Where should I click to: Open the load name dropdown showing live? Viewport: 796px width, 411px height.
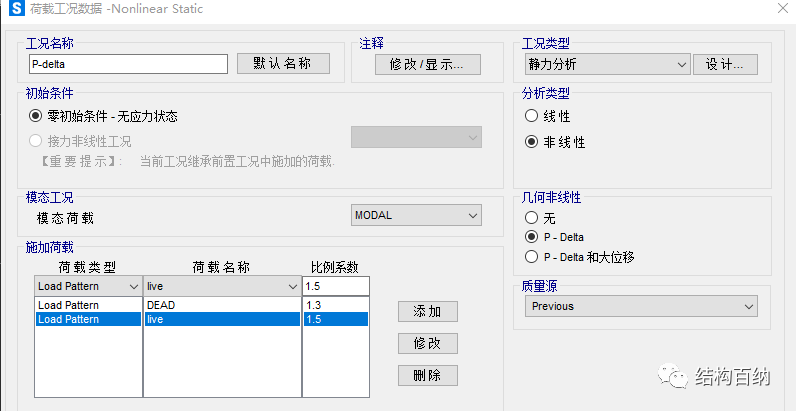(x=222, y=286)
